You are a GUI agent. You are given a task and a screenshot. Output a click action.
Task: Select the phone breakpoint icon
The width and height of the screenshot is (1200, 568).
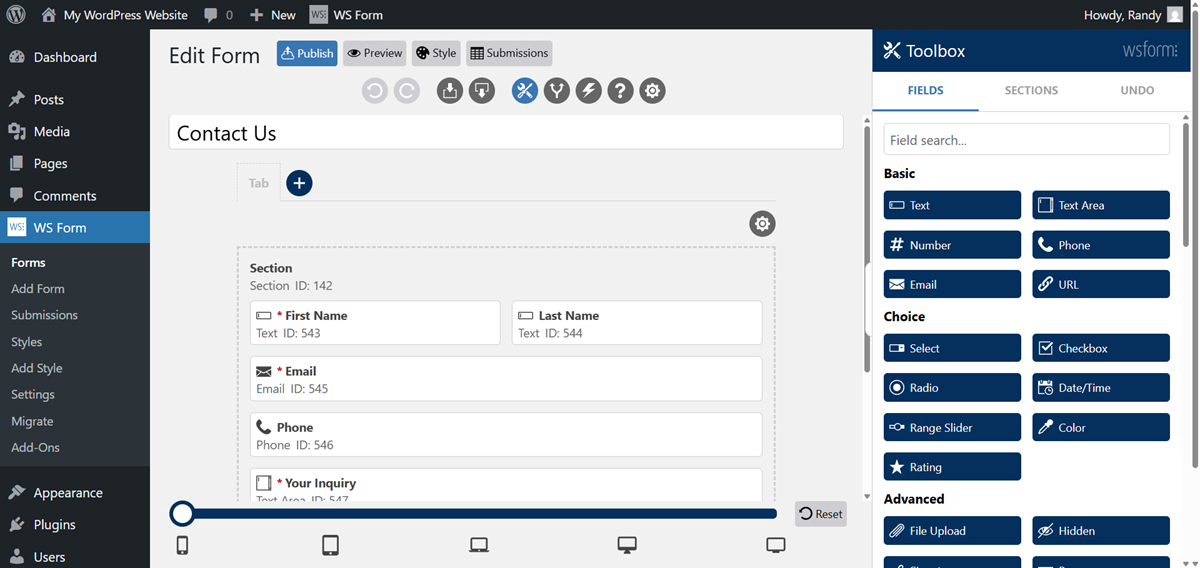pos(182,545)
